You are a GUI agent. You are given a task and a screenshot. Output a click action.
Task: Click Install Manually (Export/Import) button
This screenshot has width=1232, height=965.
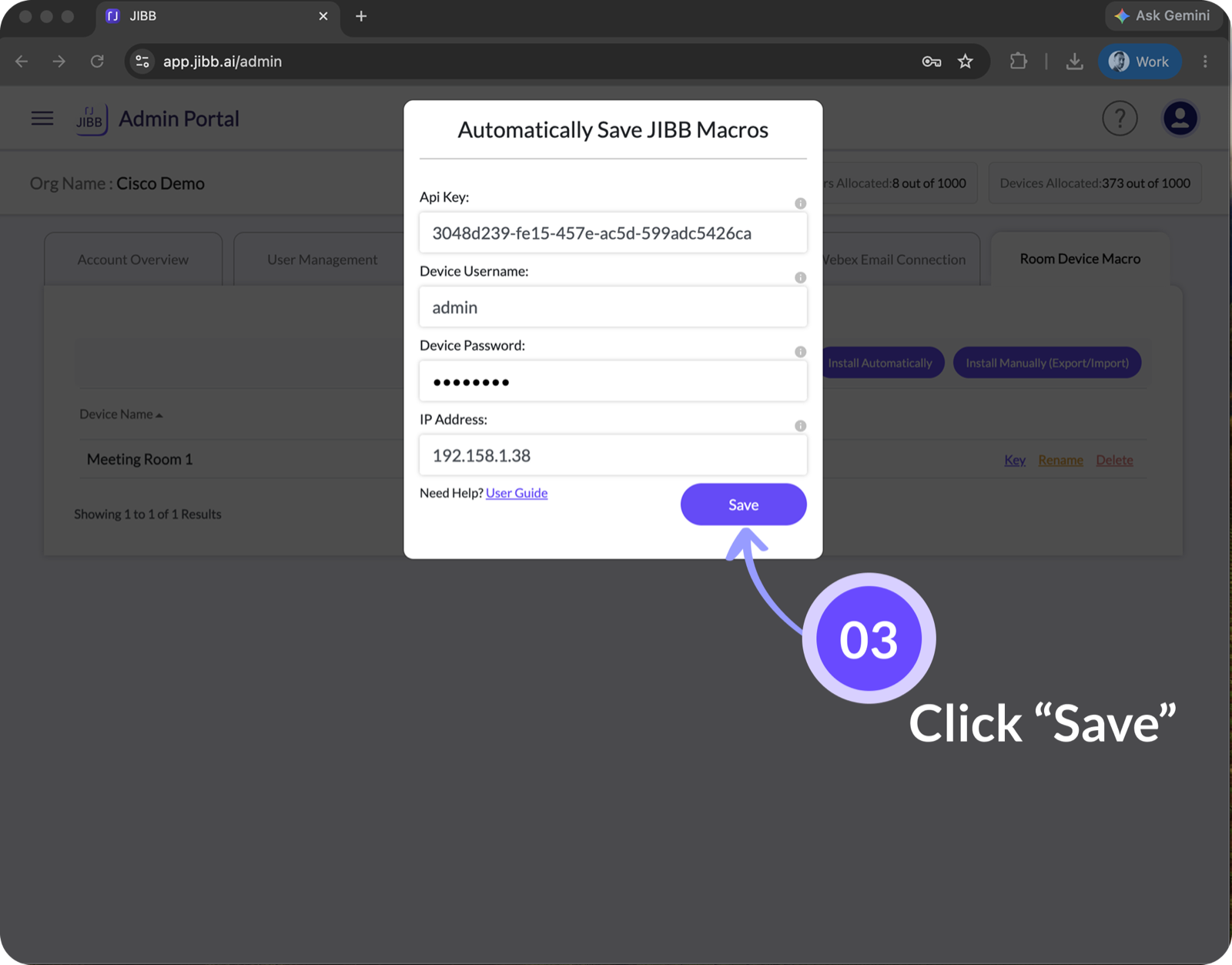coord(1047,363)
